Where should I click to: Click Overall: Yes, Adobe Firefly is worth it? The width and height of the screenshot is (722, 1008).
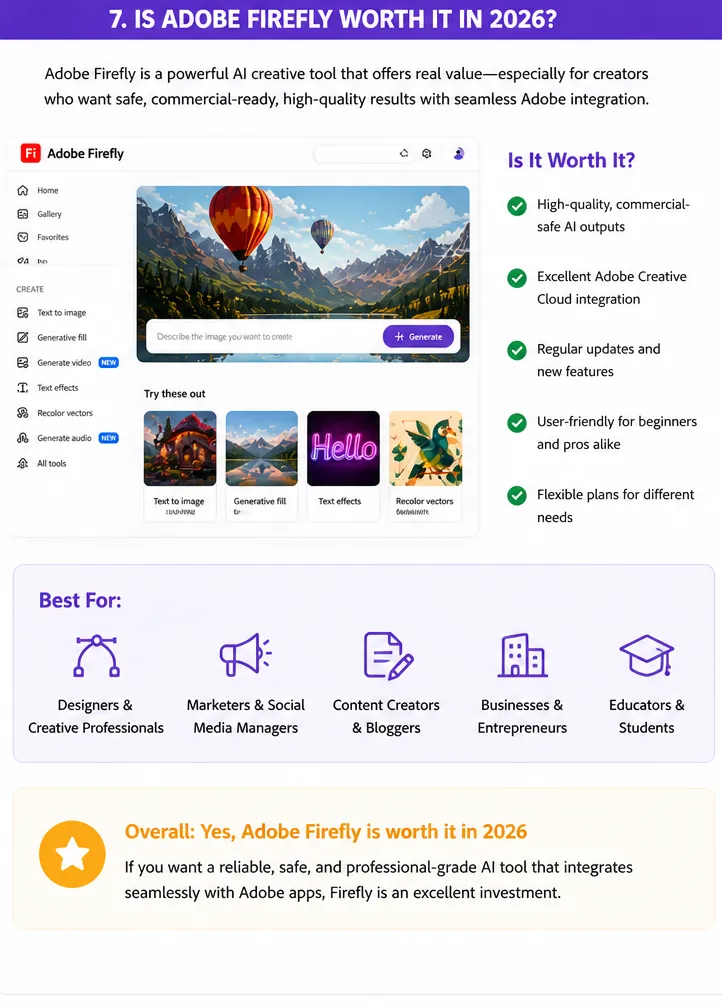point(326,832)
